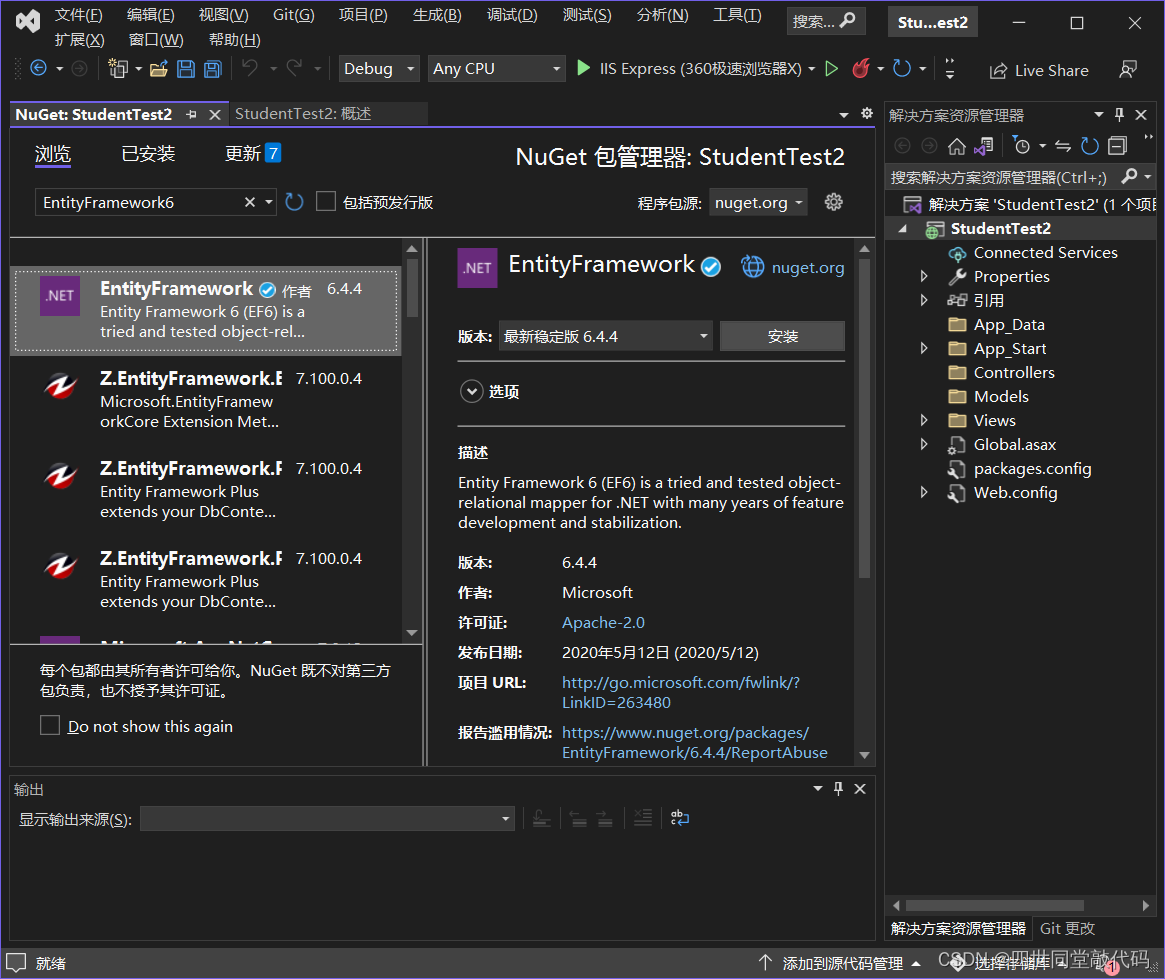Click Add to Source Control button
Screen dimensions: 1165x979
pos(840,963)
